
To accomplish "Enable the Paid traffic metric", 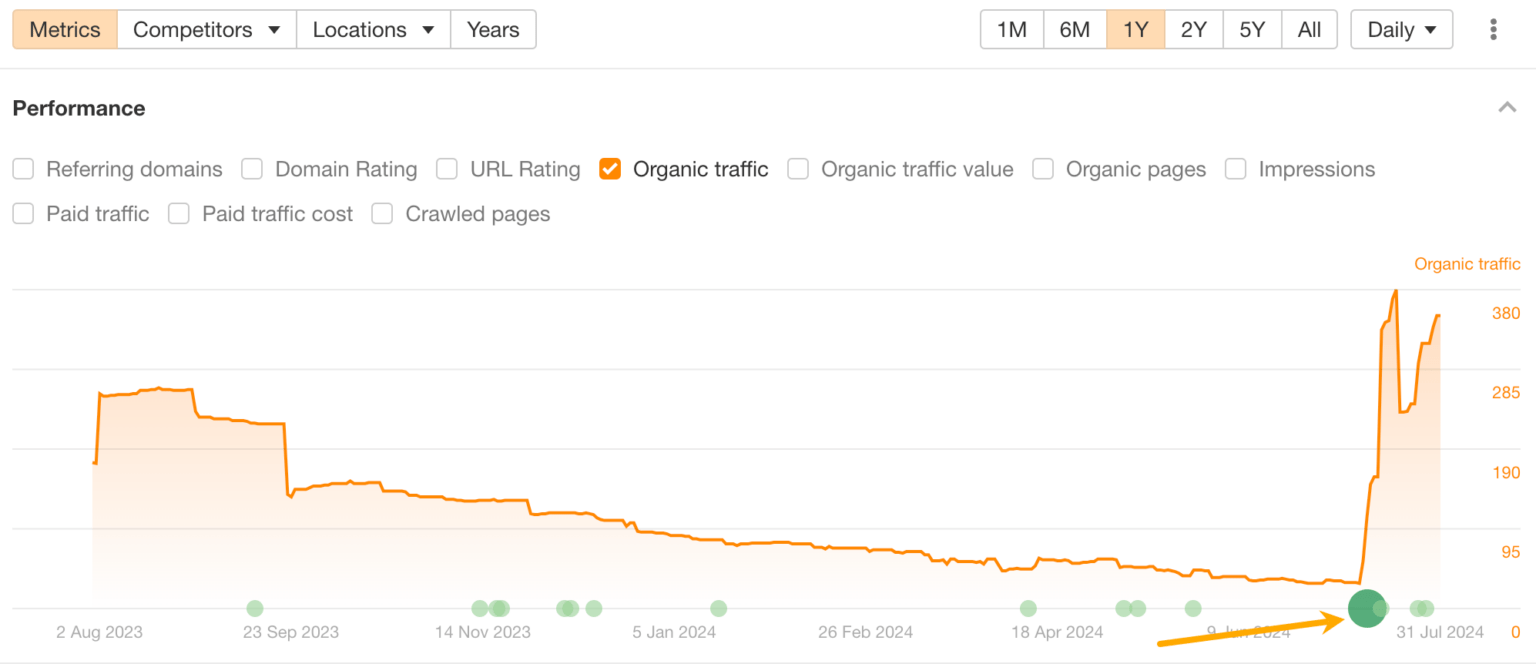I will coord(23,213).
